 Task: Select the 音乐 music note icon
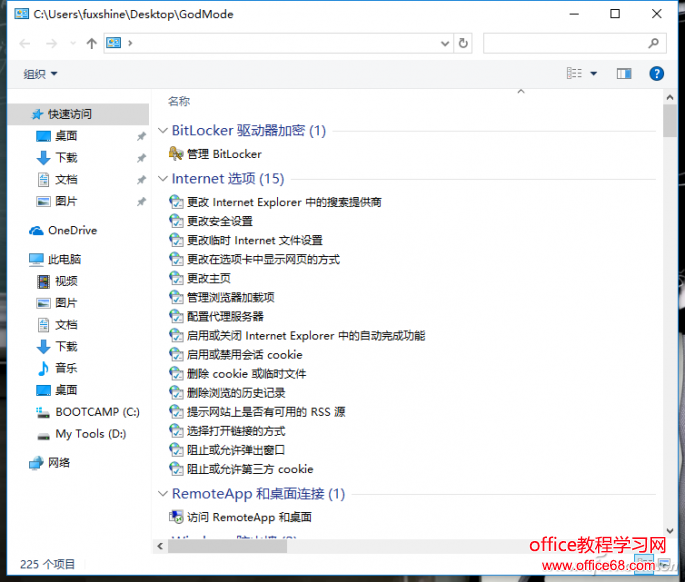click(43, 368)
